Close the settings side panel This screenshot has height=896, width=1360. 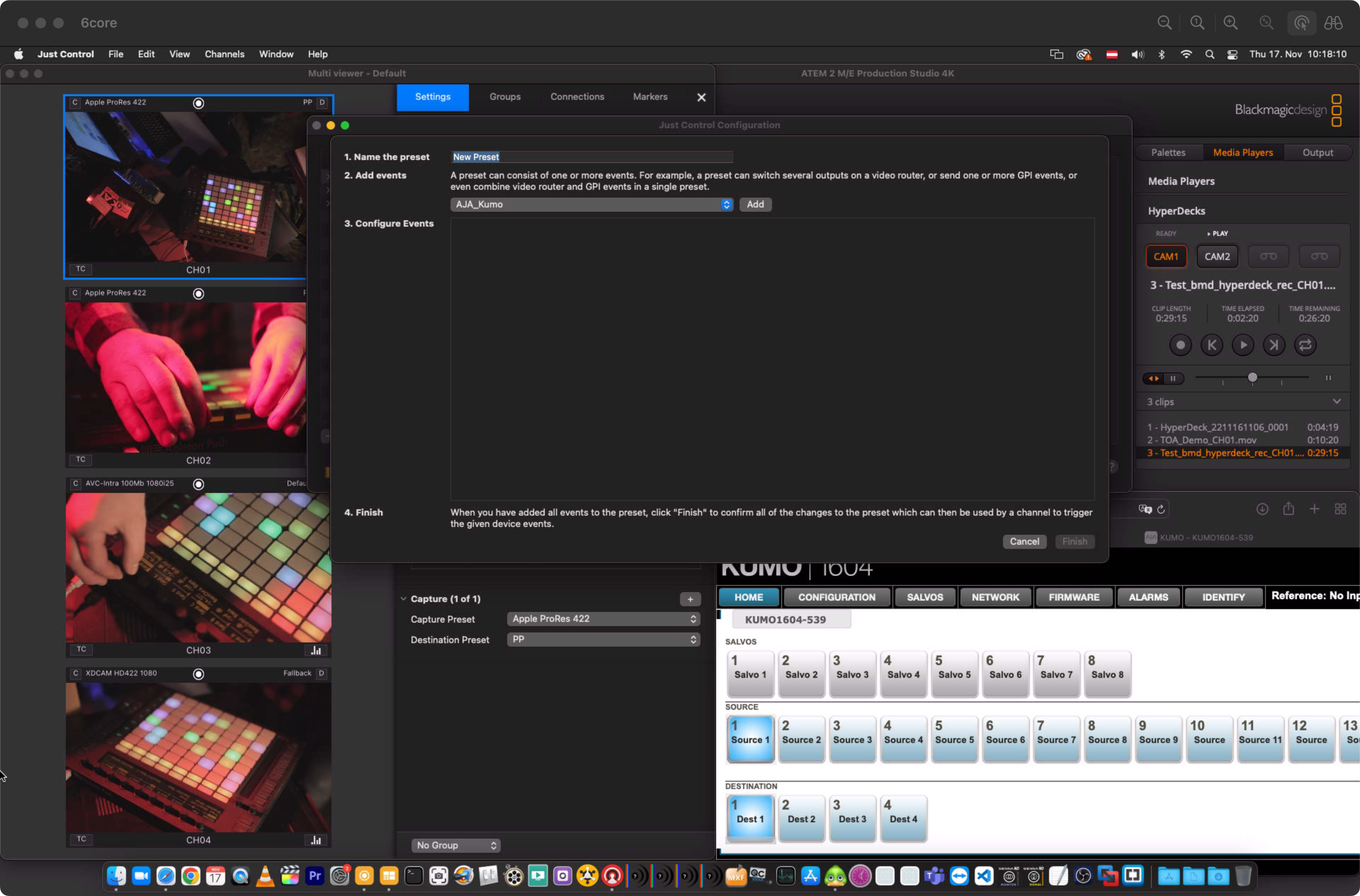(701, 98)
